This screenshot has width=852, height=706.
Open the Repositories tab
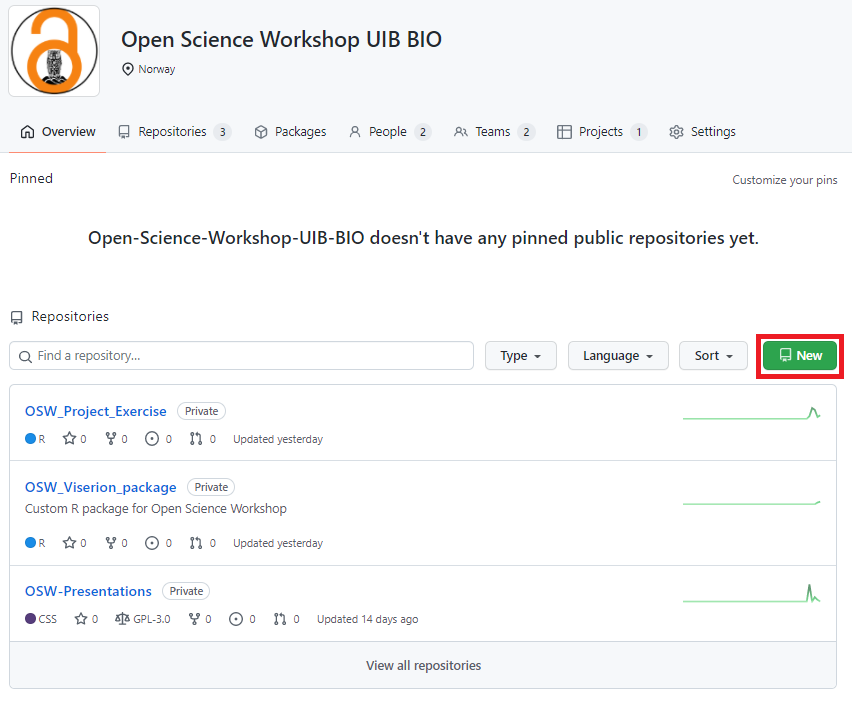coord(172,132)
